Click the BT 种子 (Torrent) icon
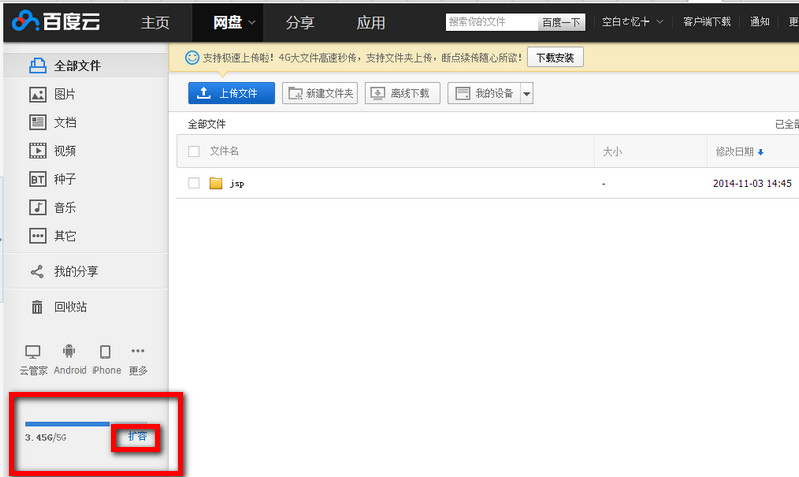Screen dimensions: 799x477 (x=38, y=179)
